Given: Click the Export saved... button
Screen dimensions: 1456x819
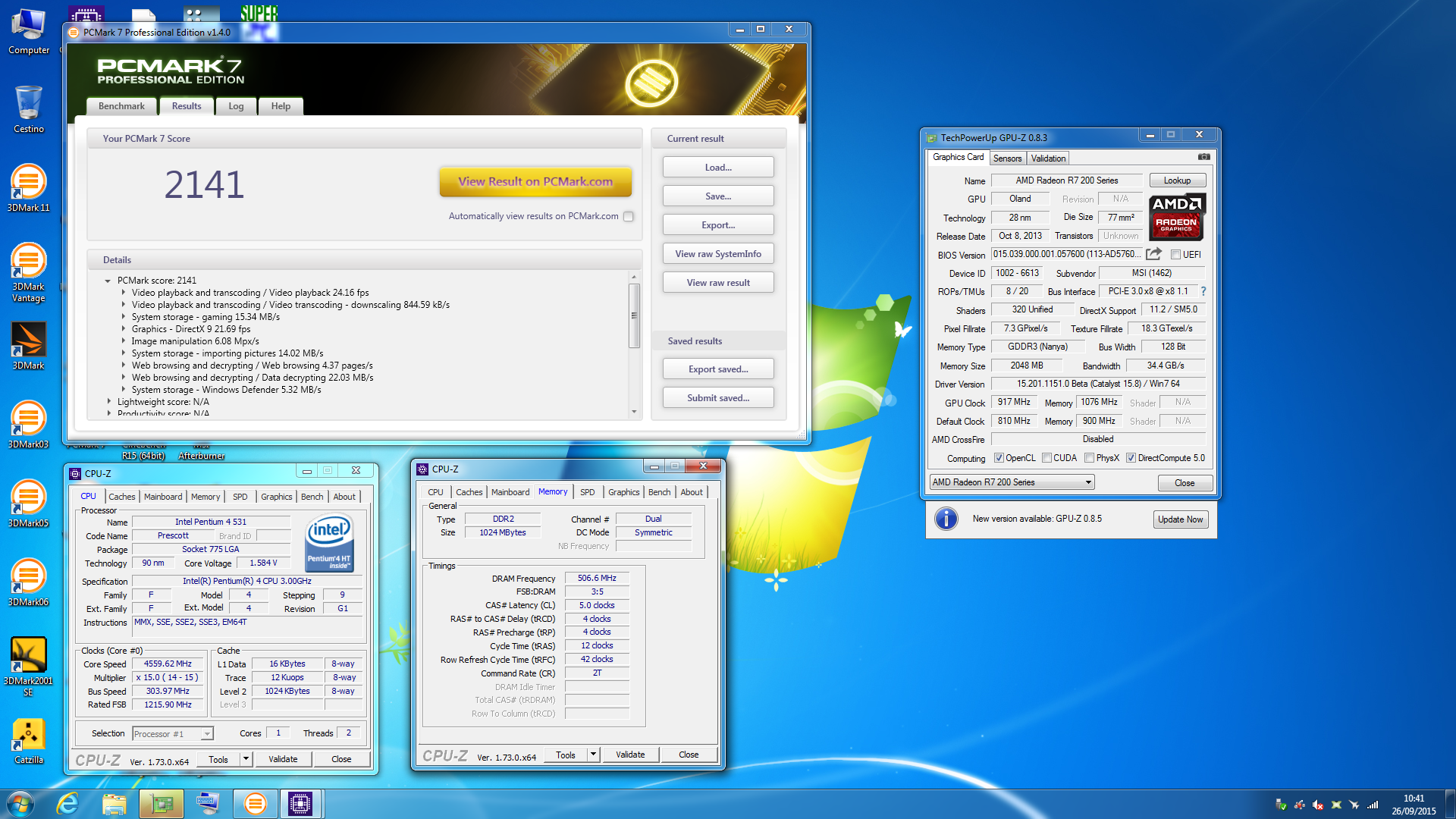Looking at the screenshot, I should coord(718,369).
